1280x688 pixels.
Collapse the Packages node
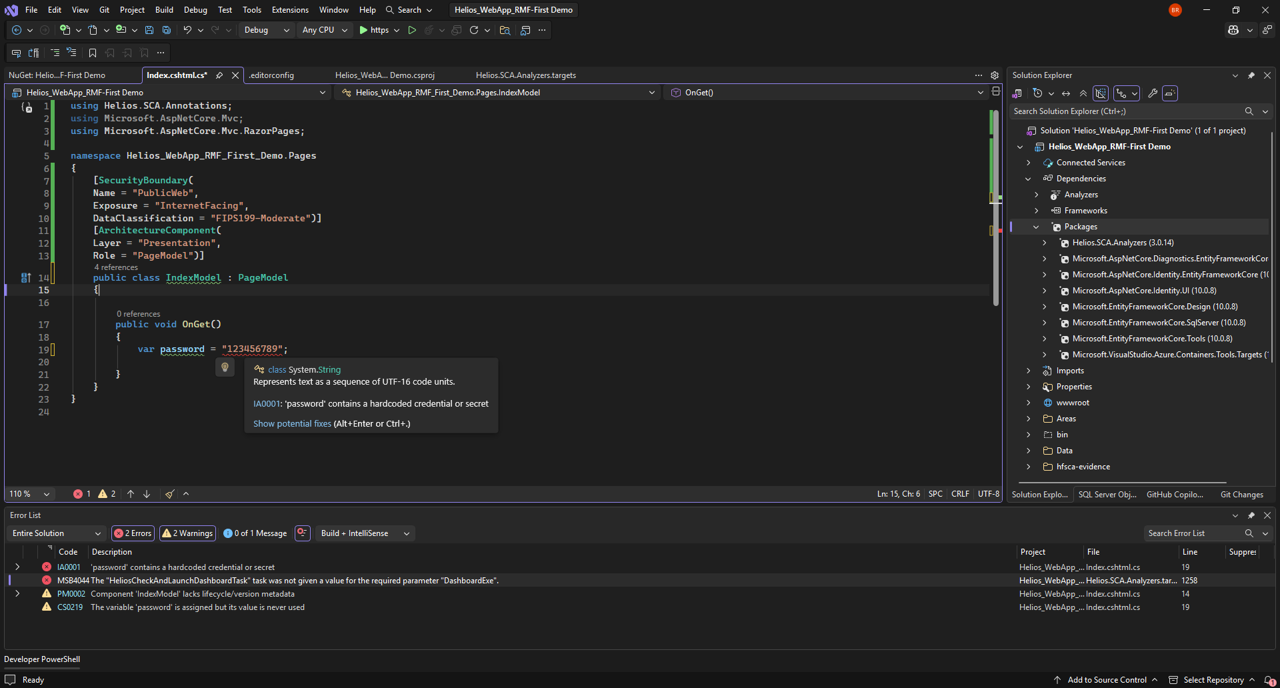coord(1036,227)
